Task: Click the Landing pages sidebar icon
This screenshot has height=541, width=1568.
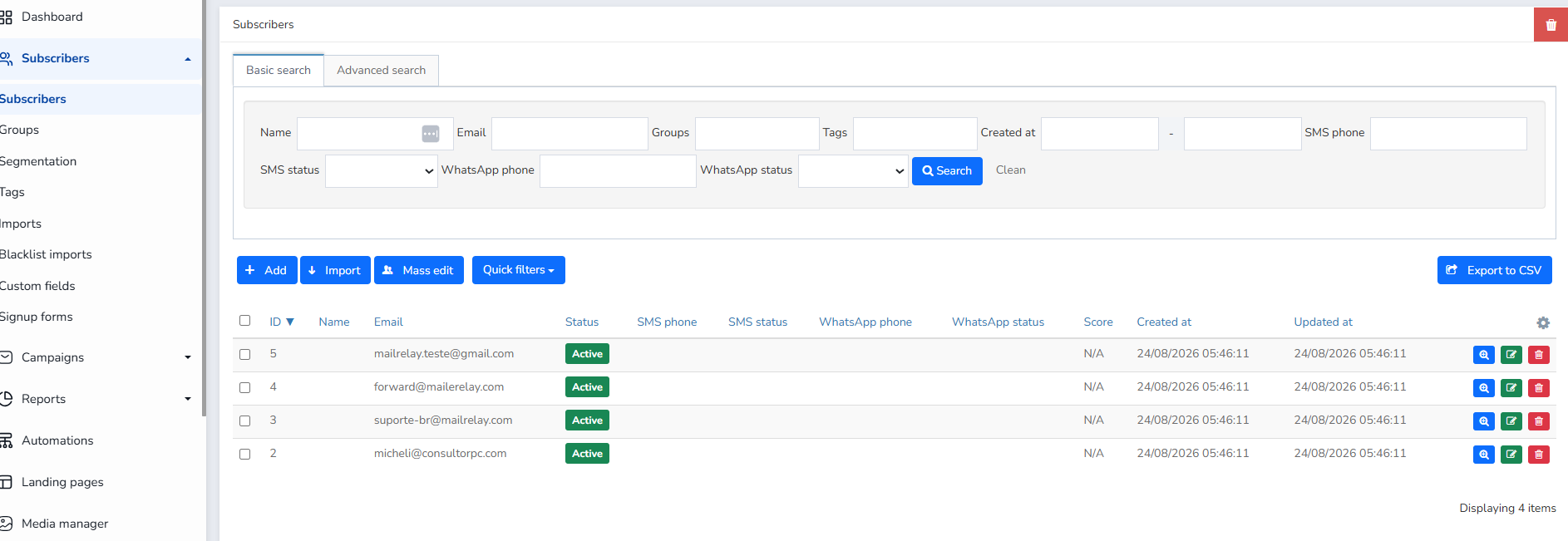Action: coord(6,482)
